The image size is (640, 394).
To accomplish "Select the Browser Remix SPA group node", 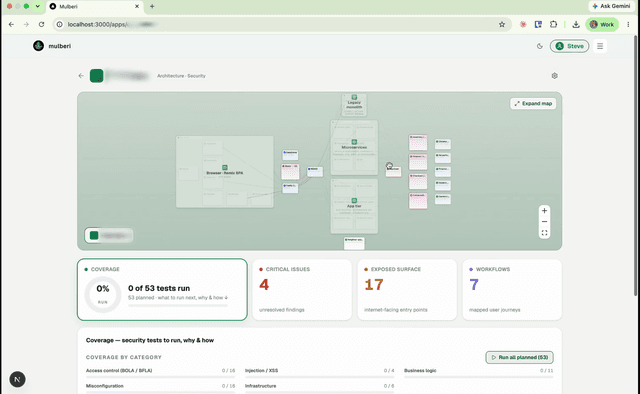I will click(x=224, y=172).
